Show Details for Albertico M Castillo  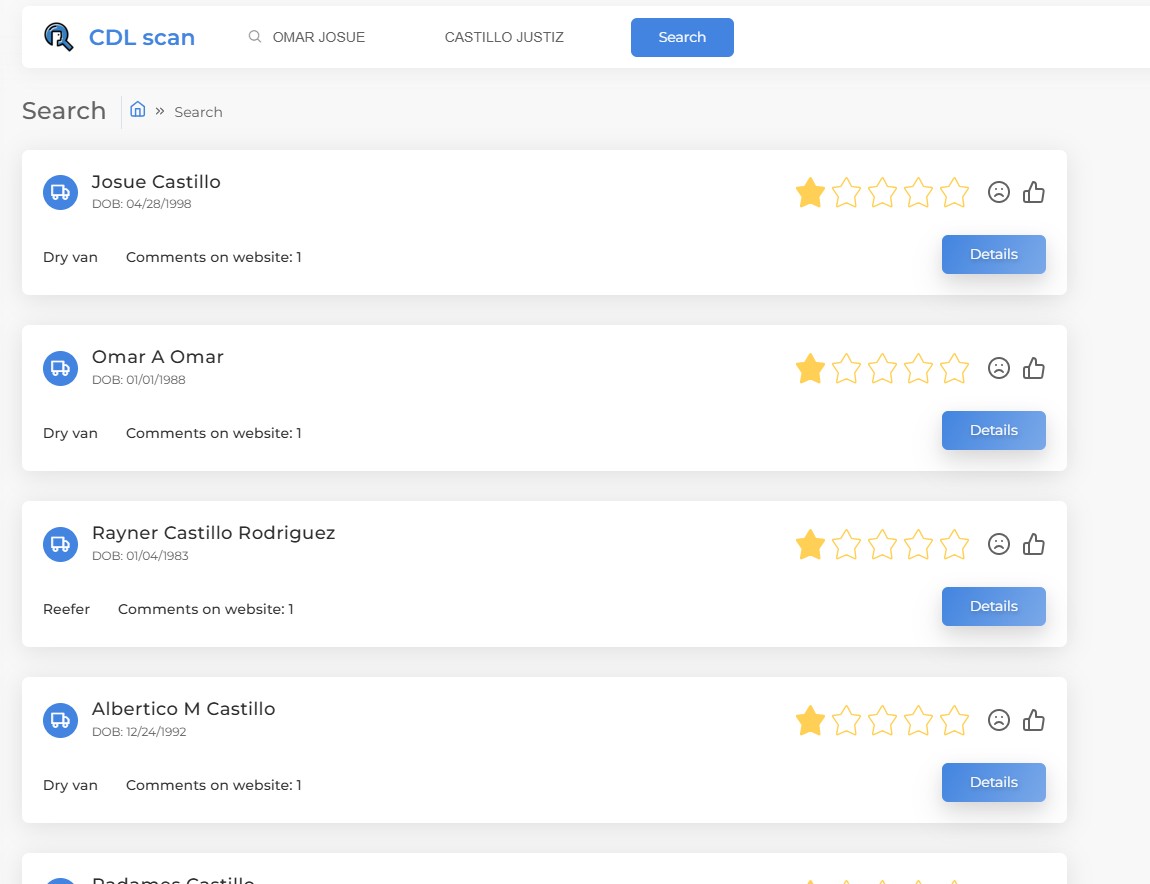[x=993, y=782]
